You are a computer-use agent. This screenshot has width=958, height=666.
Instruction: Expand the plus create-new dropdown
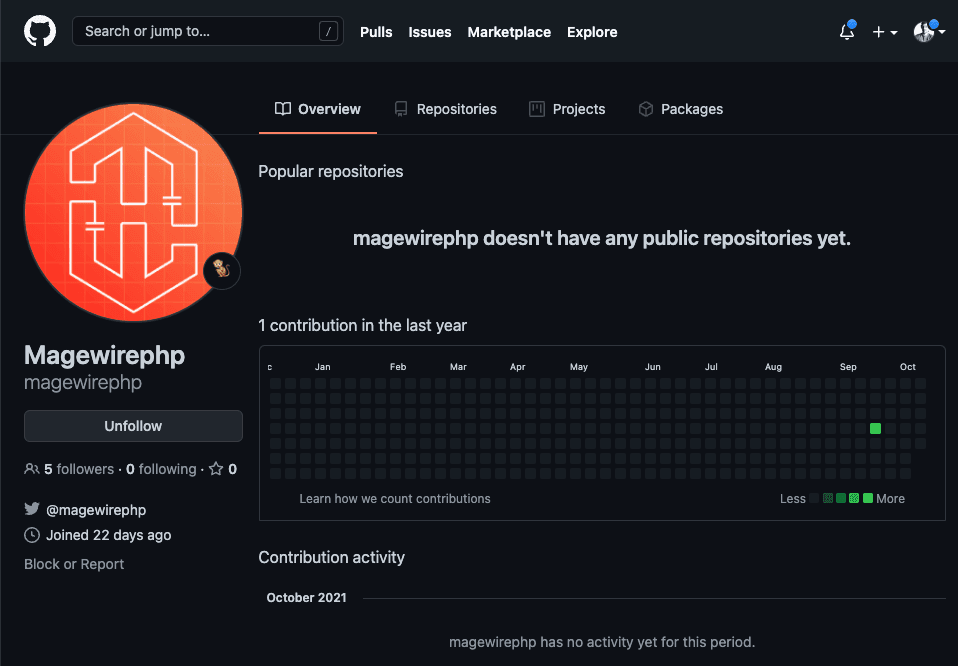point(884,32)
